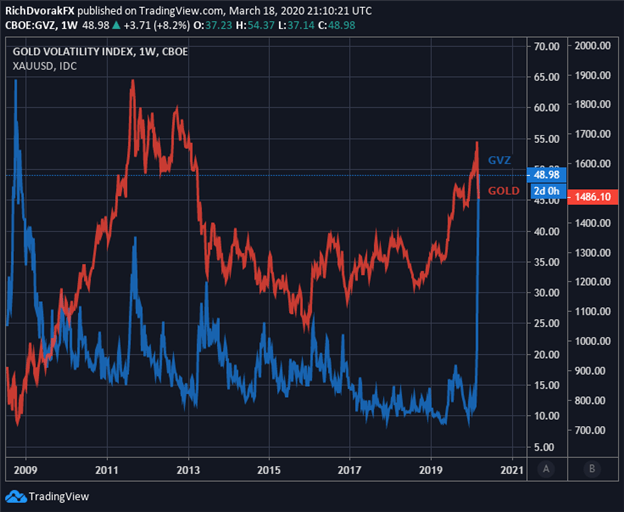This screenshot has height=512, width=624.
Task: Click the 1100.00 right price scale value
Action: pyautogui.click(x=593, y=311)
